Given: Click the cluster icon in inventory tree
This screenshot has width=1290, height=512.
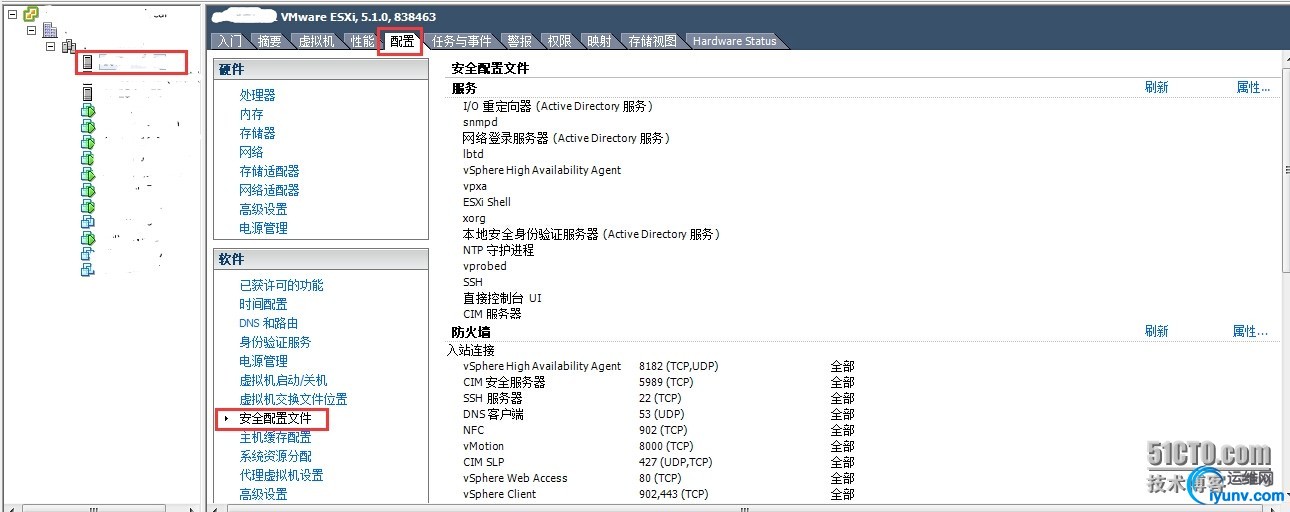Looking at the screenshot, I should [69, 46].
